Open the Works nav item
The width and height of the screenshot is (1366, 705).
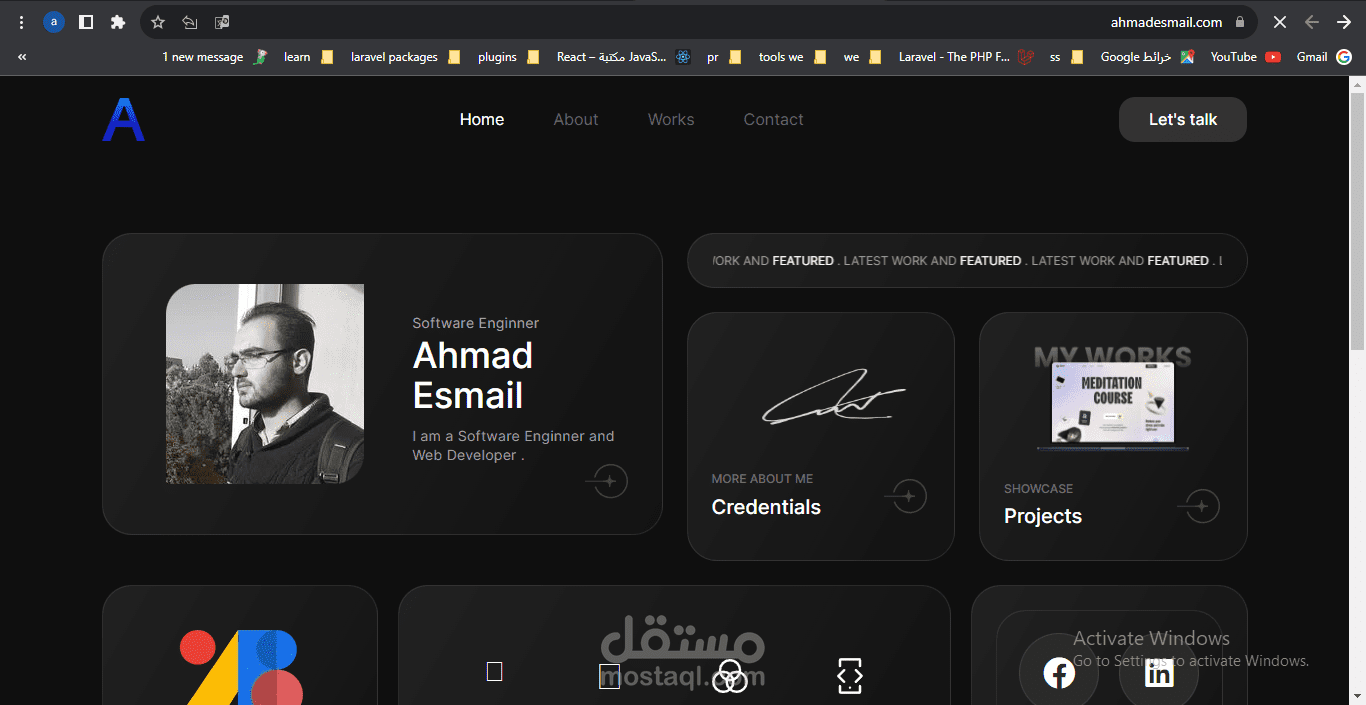pos(671,119)
